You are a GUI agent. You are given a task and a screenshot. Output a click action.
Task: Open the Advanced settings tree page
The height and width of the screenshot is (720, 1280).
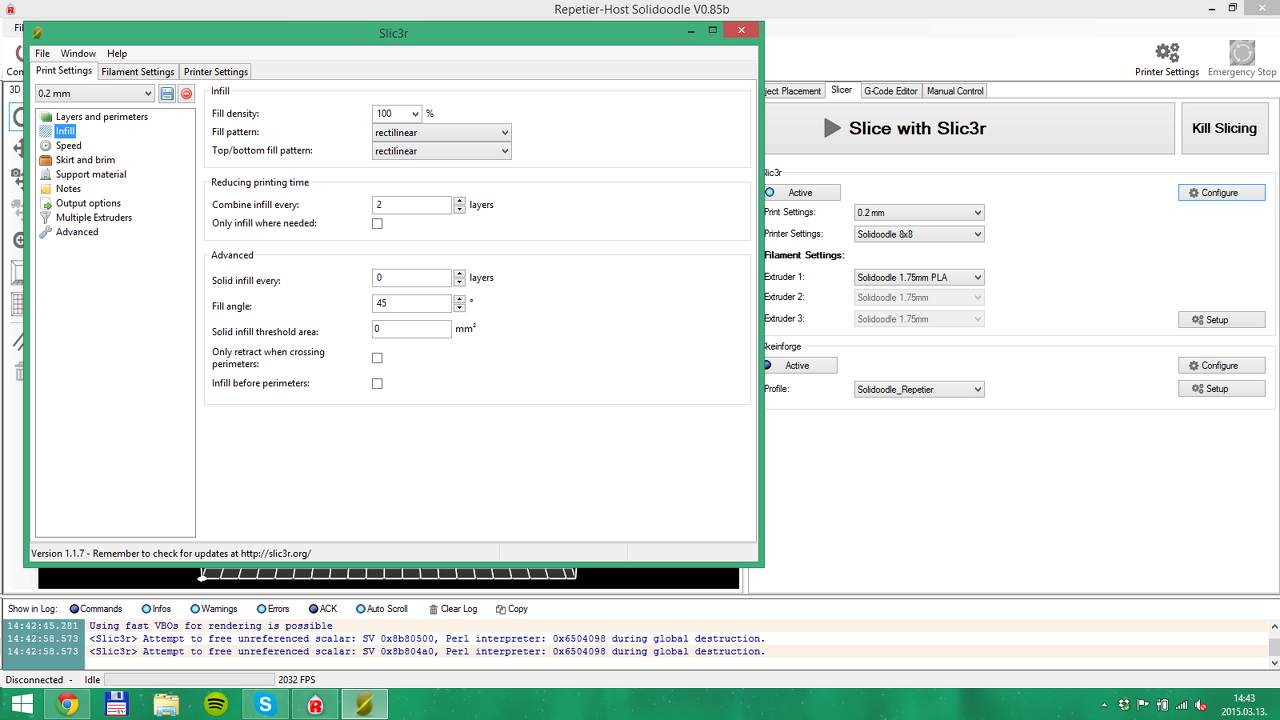[77, 232]
